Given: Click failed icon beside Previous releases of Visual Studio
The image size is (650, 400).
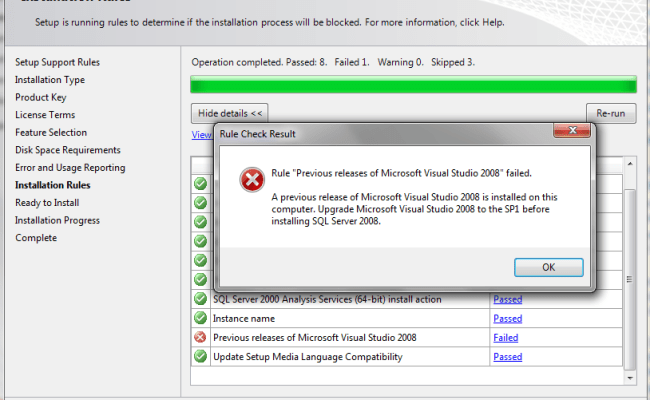Looking at the screenshot, I should [x=200, y=337].
